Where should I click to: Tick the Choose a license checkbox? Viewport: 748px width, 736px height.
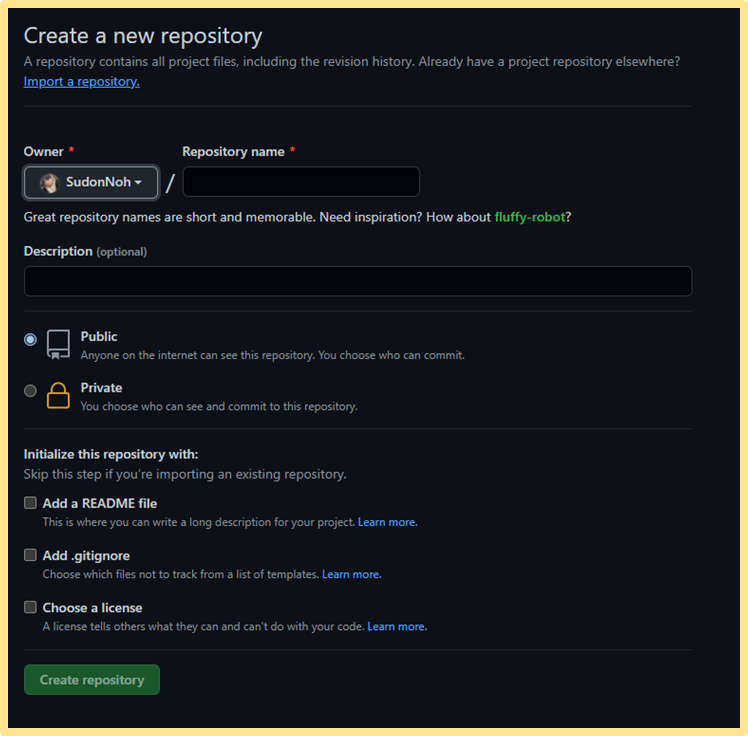tap(30, 607)
